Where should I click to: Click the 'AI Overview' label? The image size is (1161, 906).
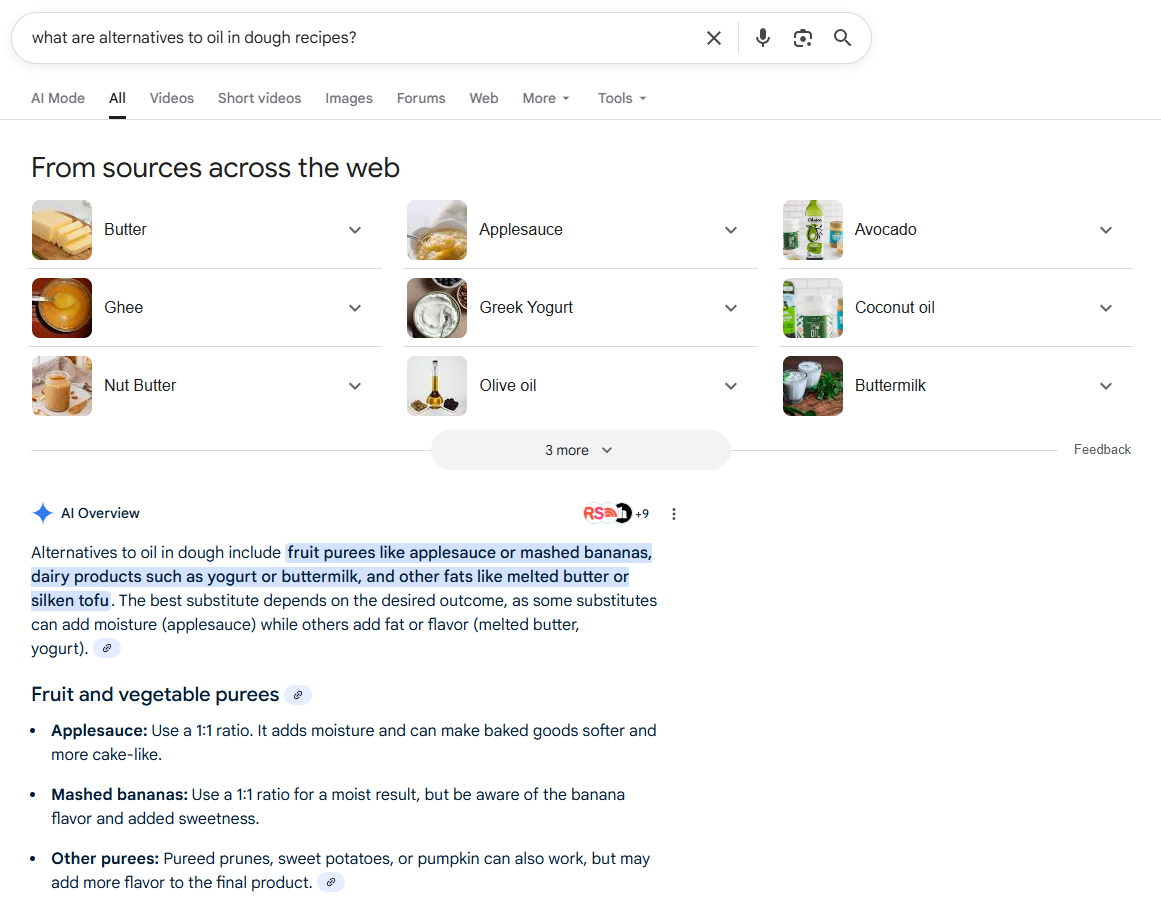pyautogui.click(x=100, y=513)
